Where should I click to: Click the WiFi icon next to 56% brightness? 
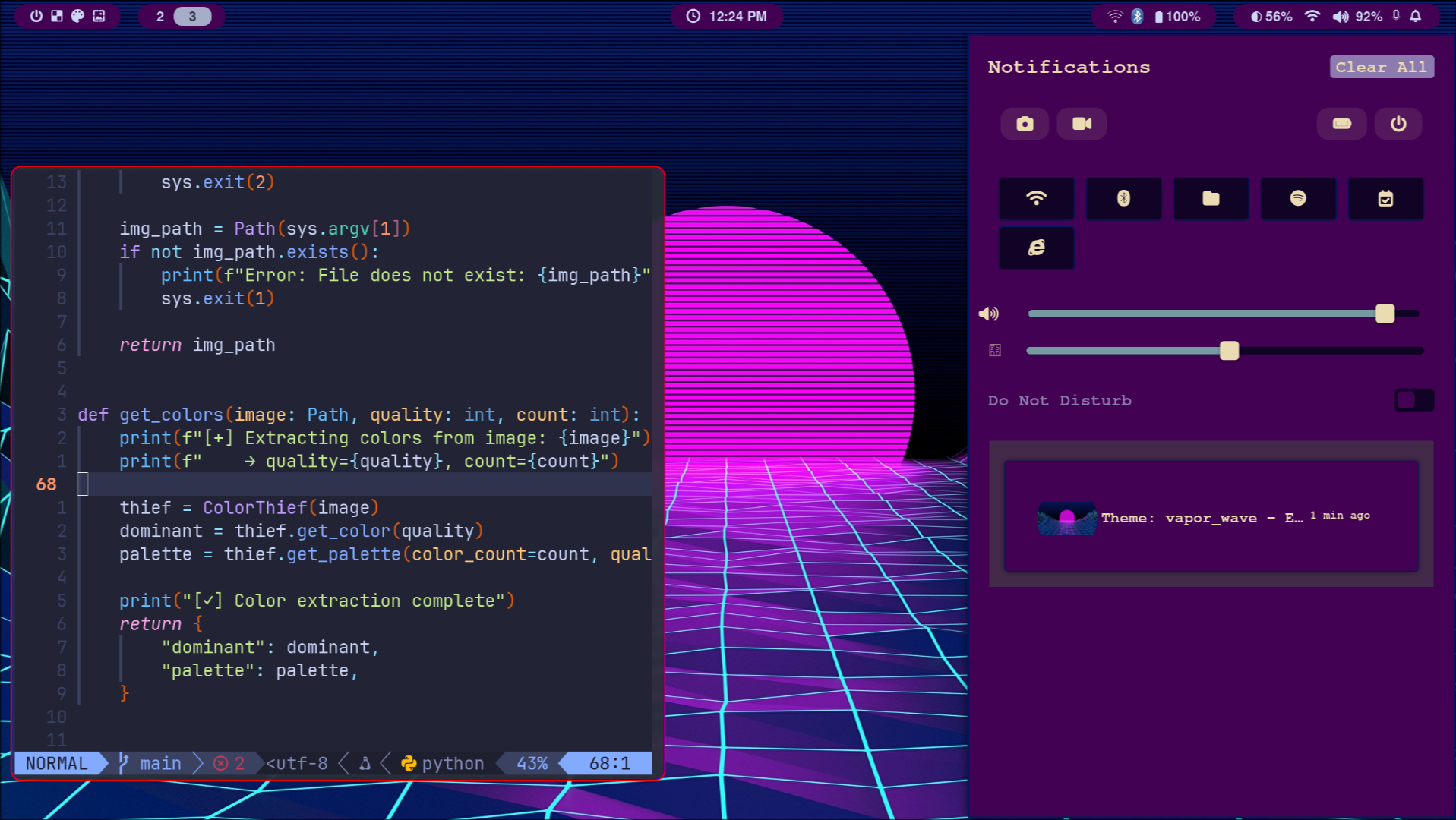[1312, 16]
